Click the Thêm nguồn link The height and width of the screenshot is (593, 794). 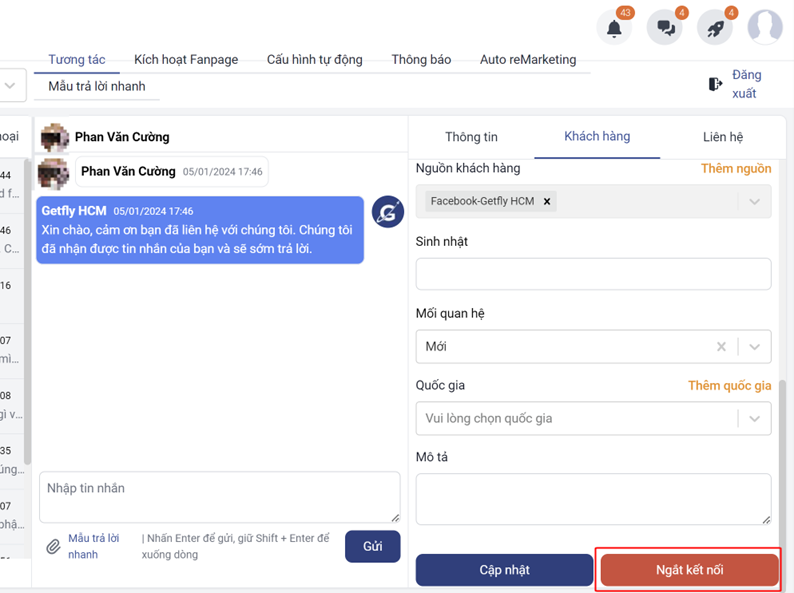(735, 169)
